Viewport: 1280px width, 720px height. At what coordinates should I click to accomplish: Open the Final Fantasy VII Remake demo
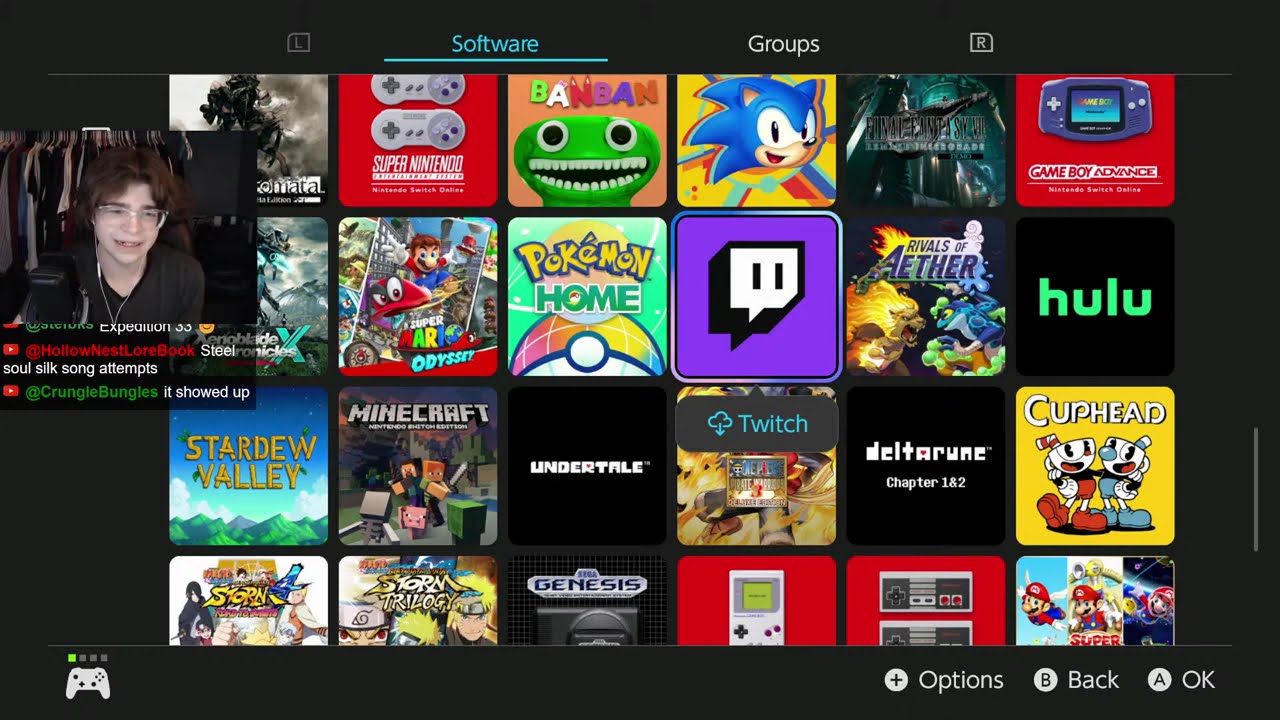click(x=926, y=141)
